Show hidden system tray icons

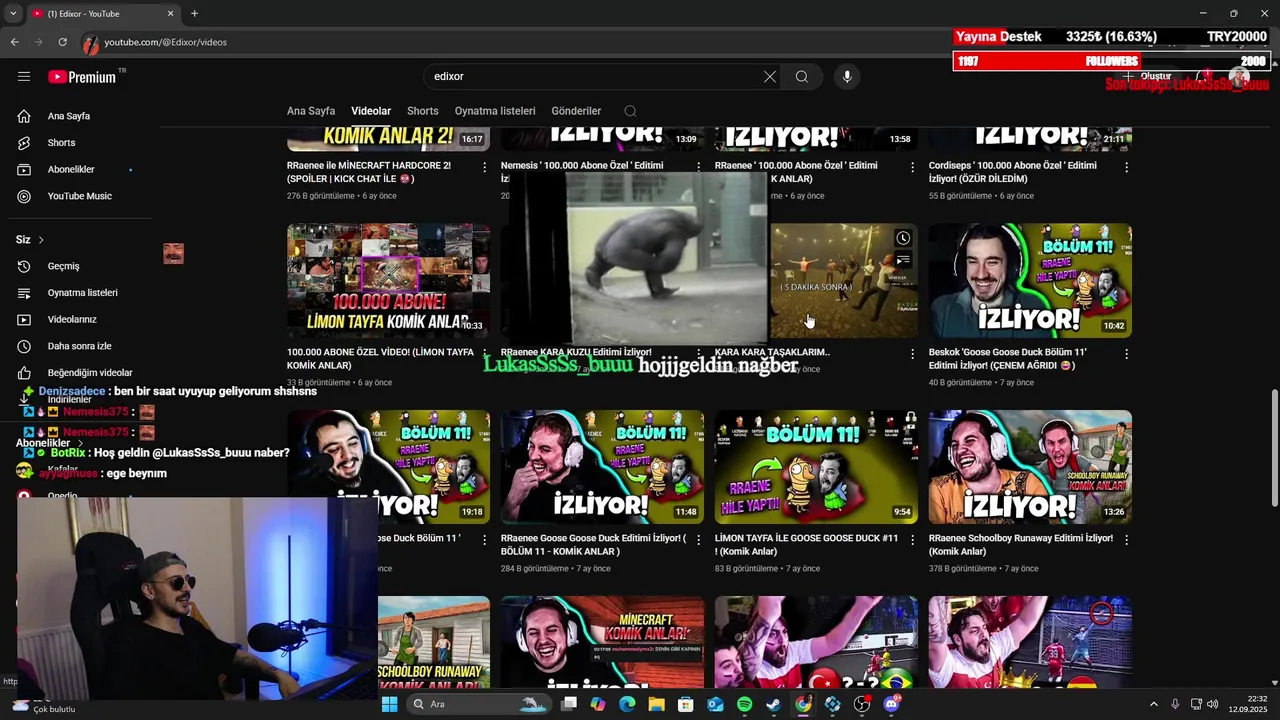(1153, 705)
